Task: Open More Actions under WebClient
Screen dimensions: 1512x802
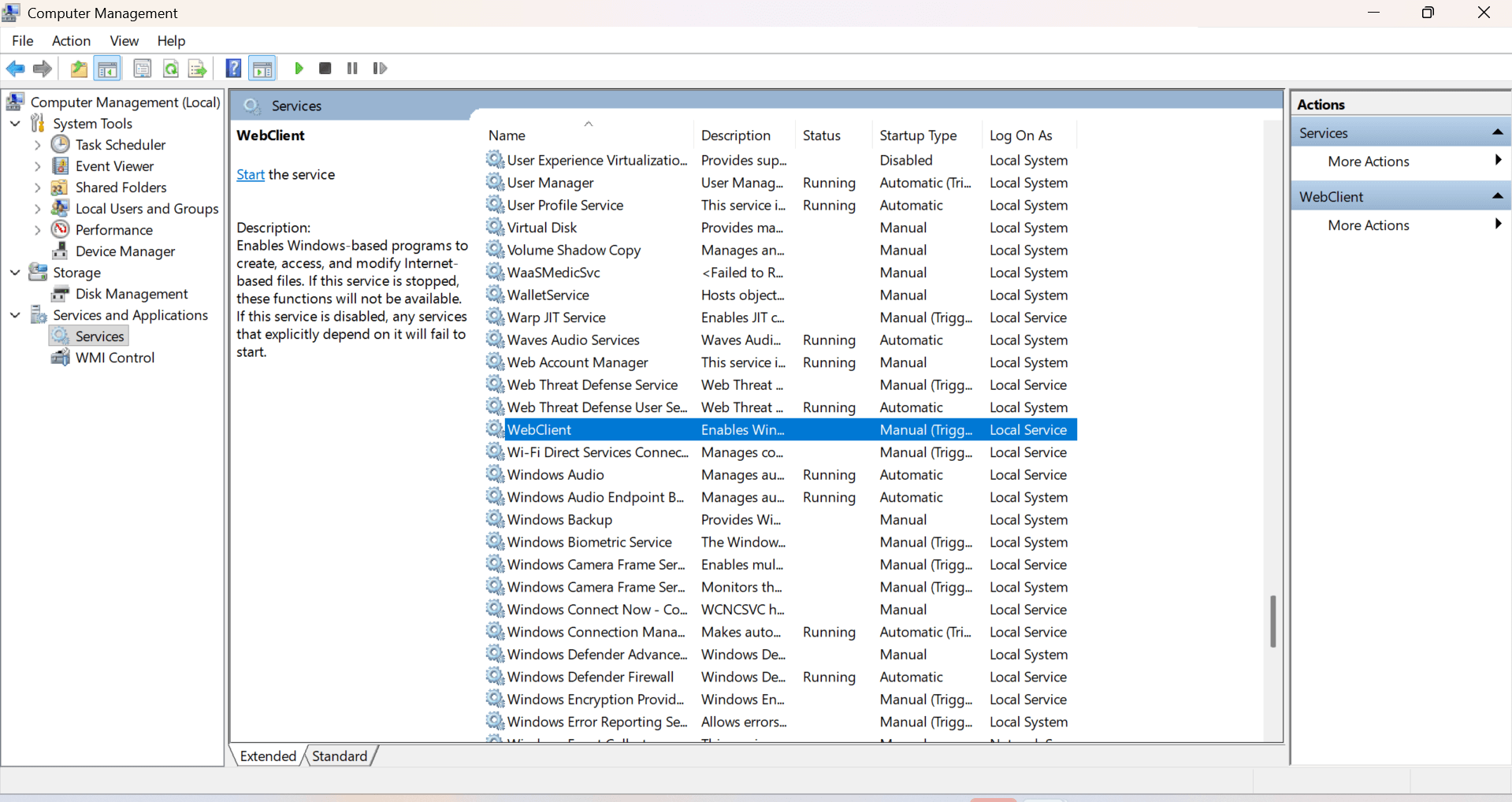Action: pos(1369,225)
